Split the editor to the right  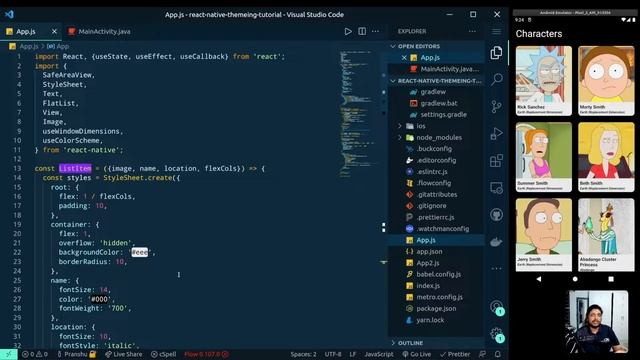[x=362, y=31]
